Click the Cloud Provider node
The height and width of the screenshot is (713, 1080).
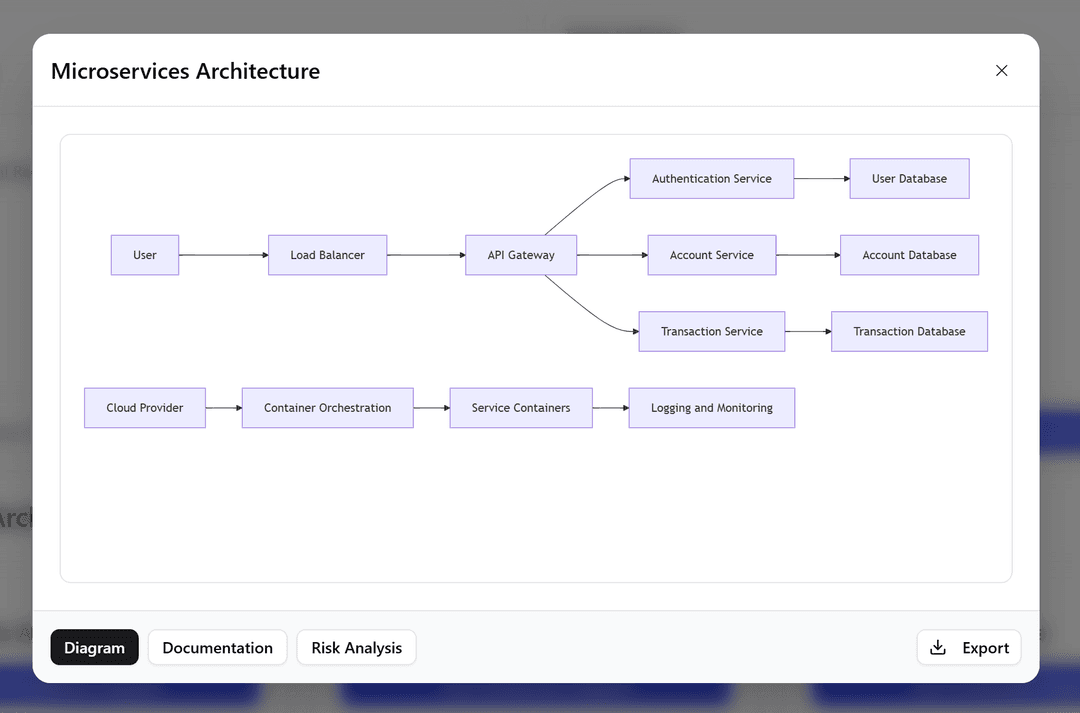(x=144, y=408)
